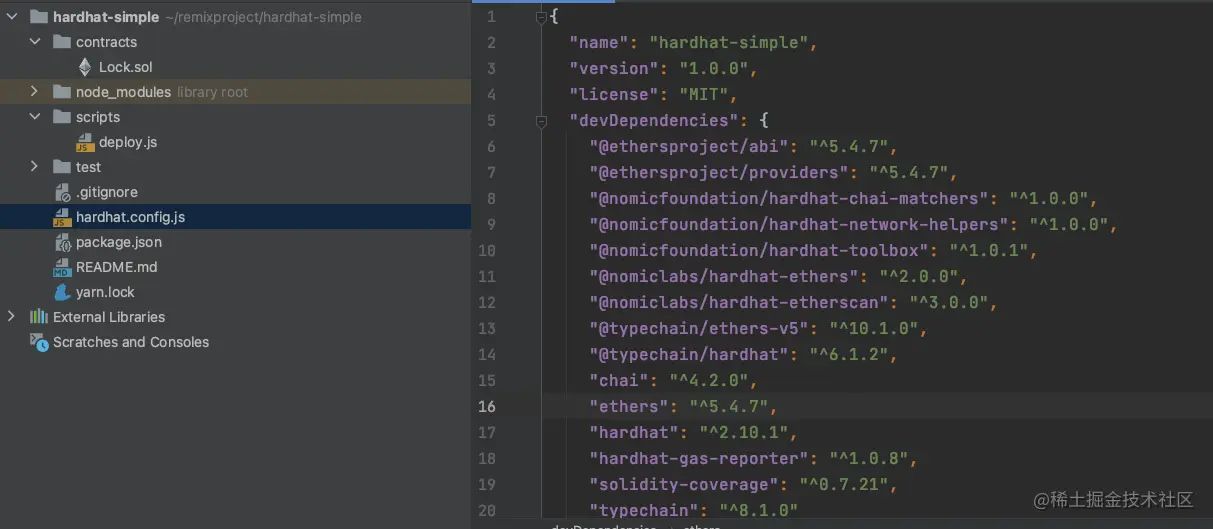Select .gitignore in the project tree
The image size is (1213, 529).
click(x=107, y=192)
